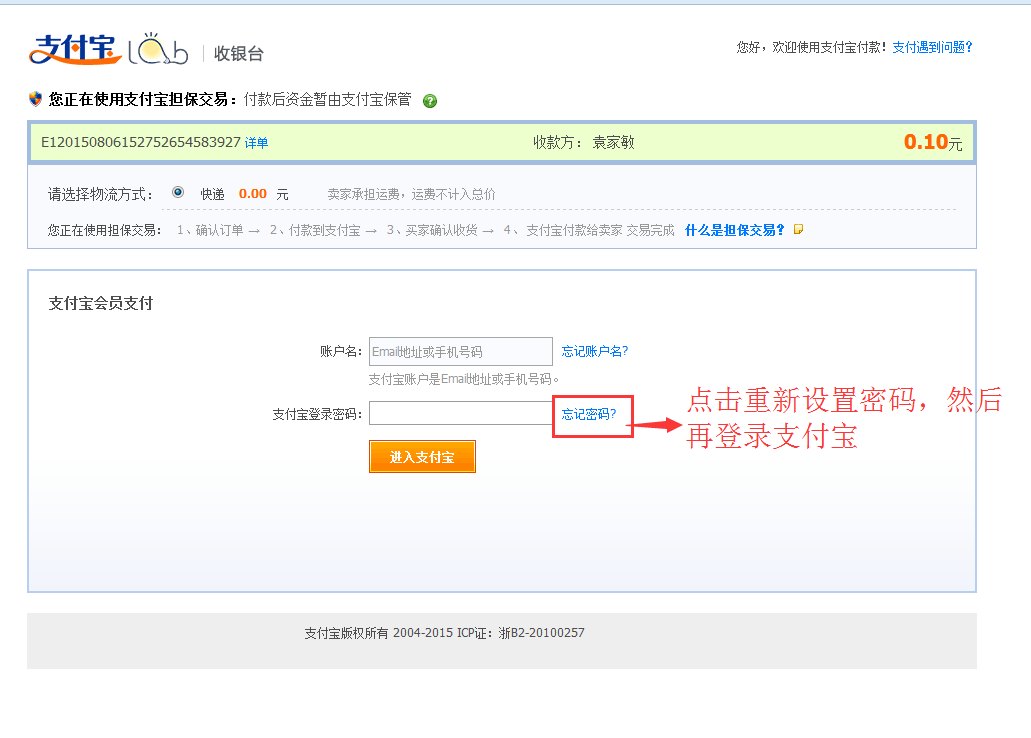Screen dimensions: 1031x738
Task: Open the green question mark help icon
Action: [x=430, y=101]
